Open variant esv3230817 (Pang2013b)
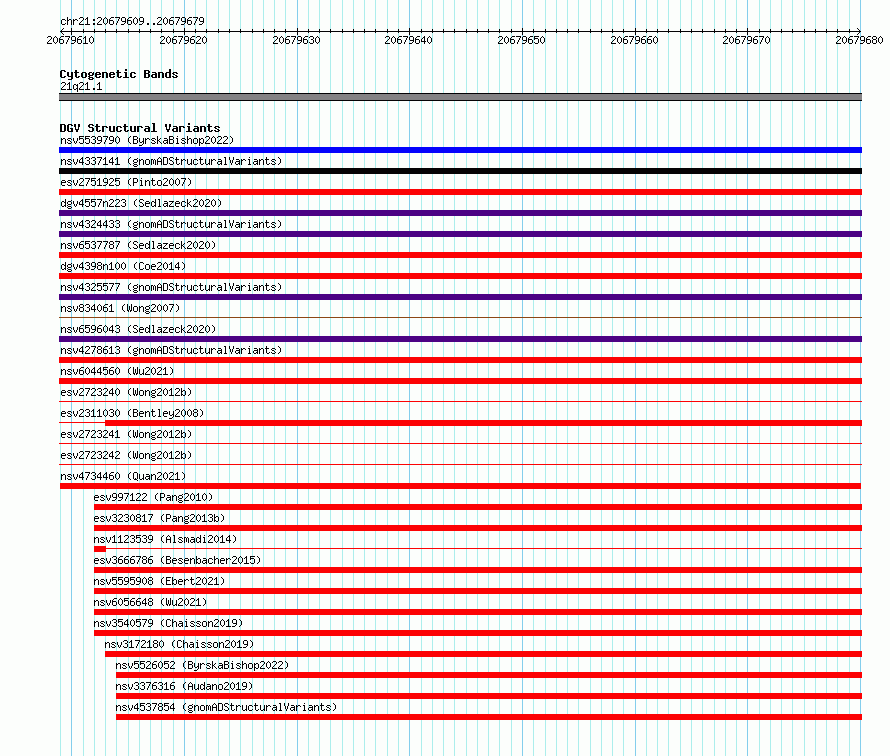 point(159,518)
